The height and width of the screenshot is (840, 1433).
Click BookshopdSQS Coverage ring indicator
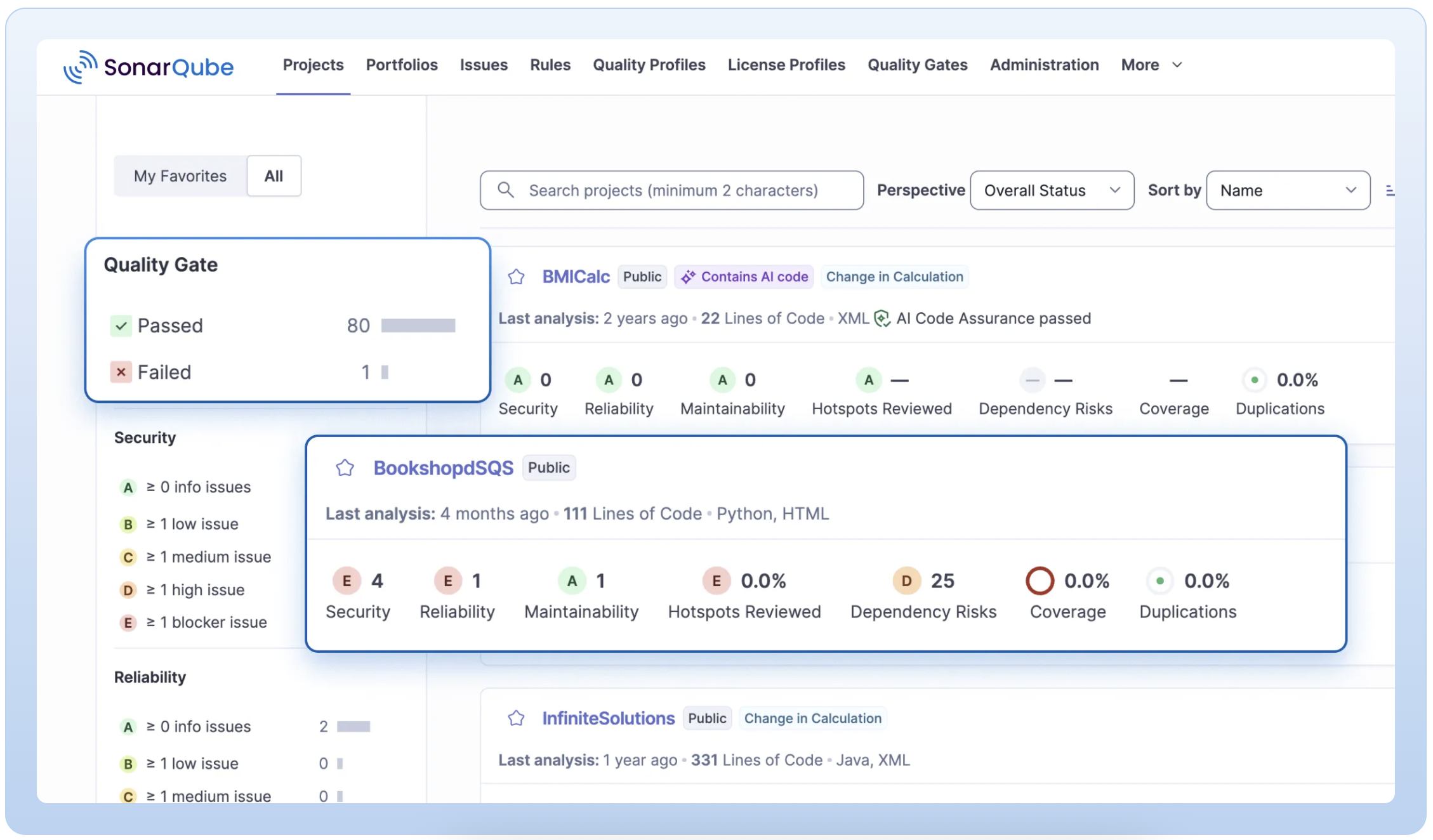click(x=1040, y=581)
